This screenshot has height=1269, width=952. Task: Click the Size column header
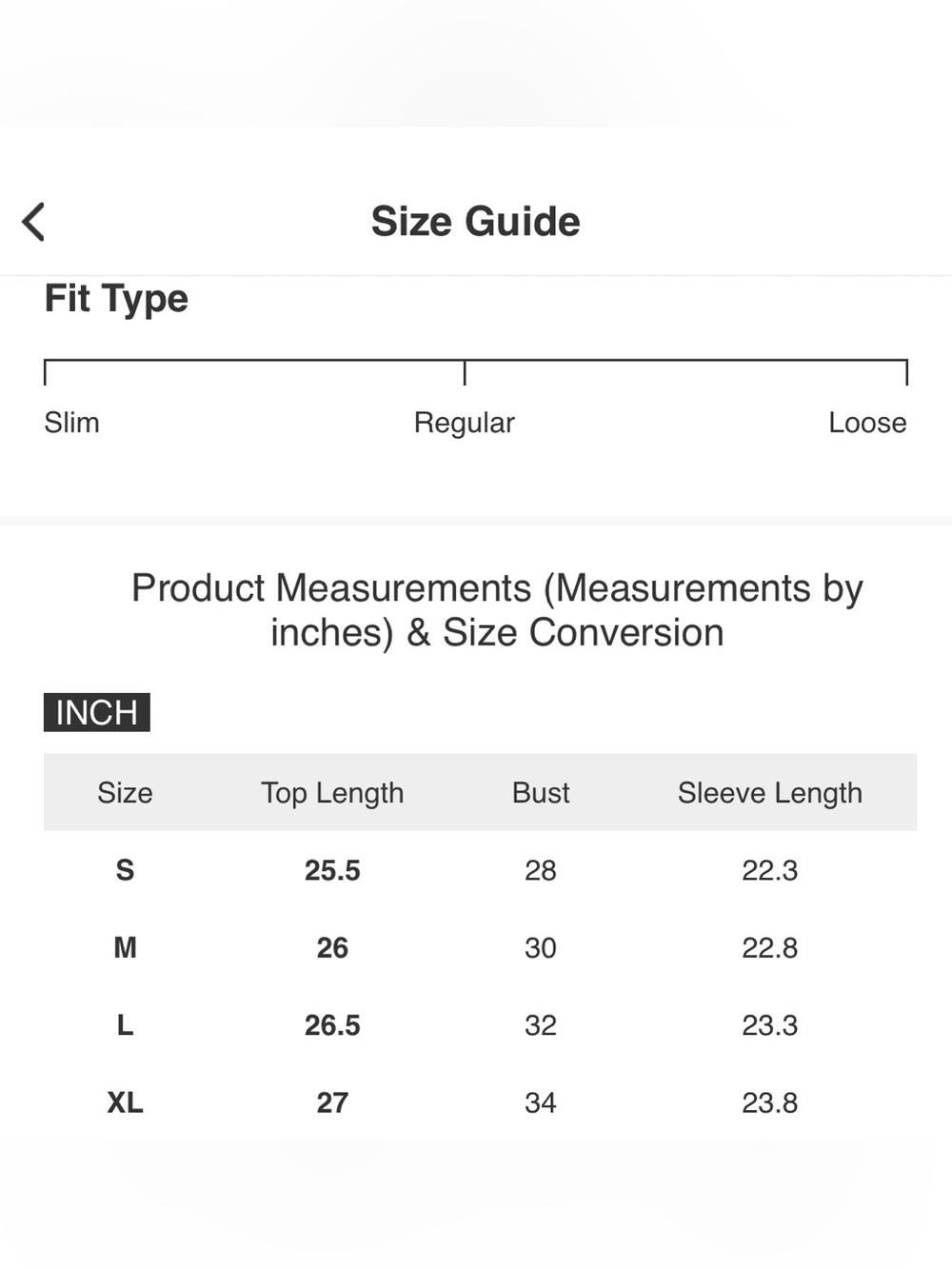[x=125, y=792]
